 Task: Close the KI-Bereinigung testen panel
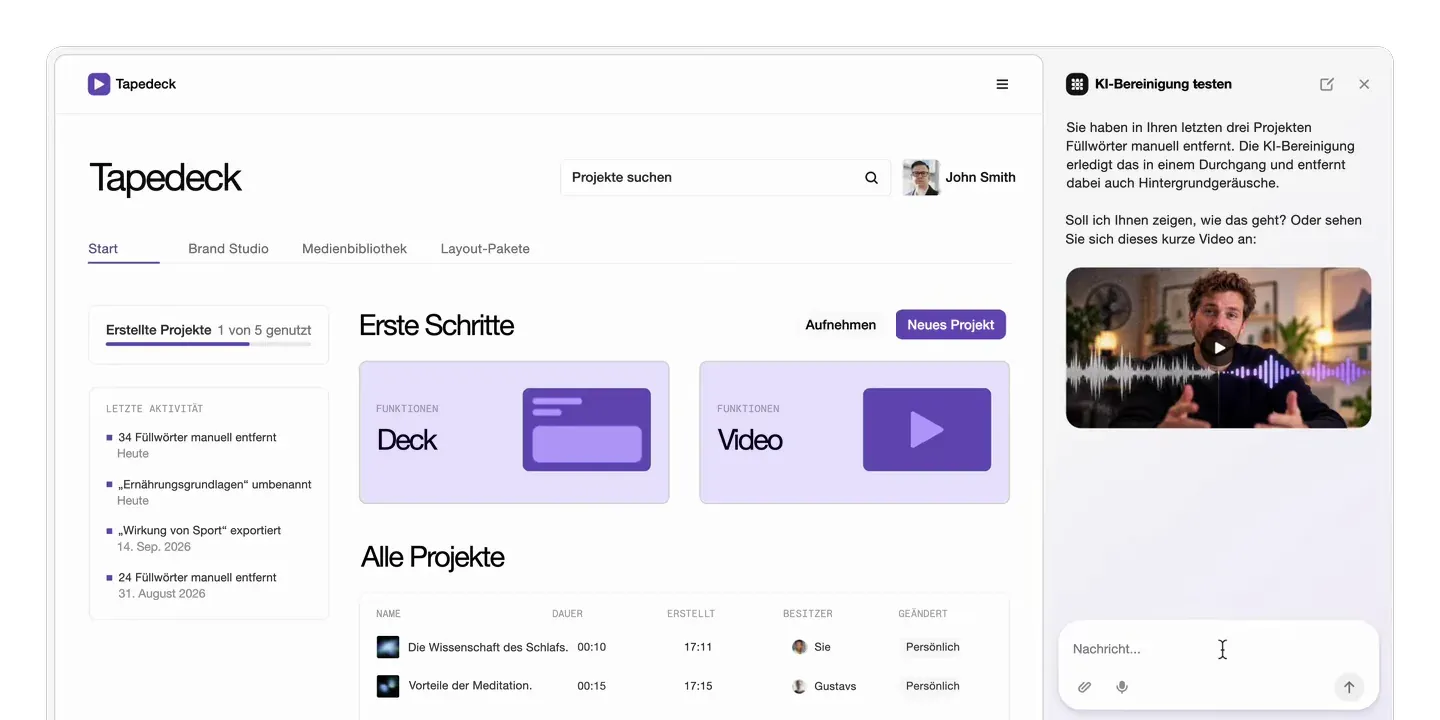1364,84
